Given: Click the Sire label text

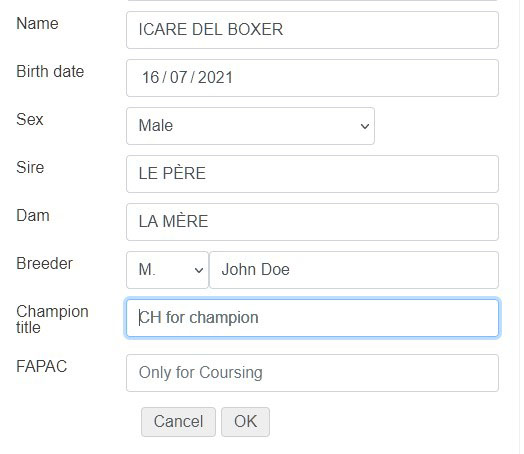Looking at the screenshot, I should tap(30, 167).
